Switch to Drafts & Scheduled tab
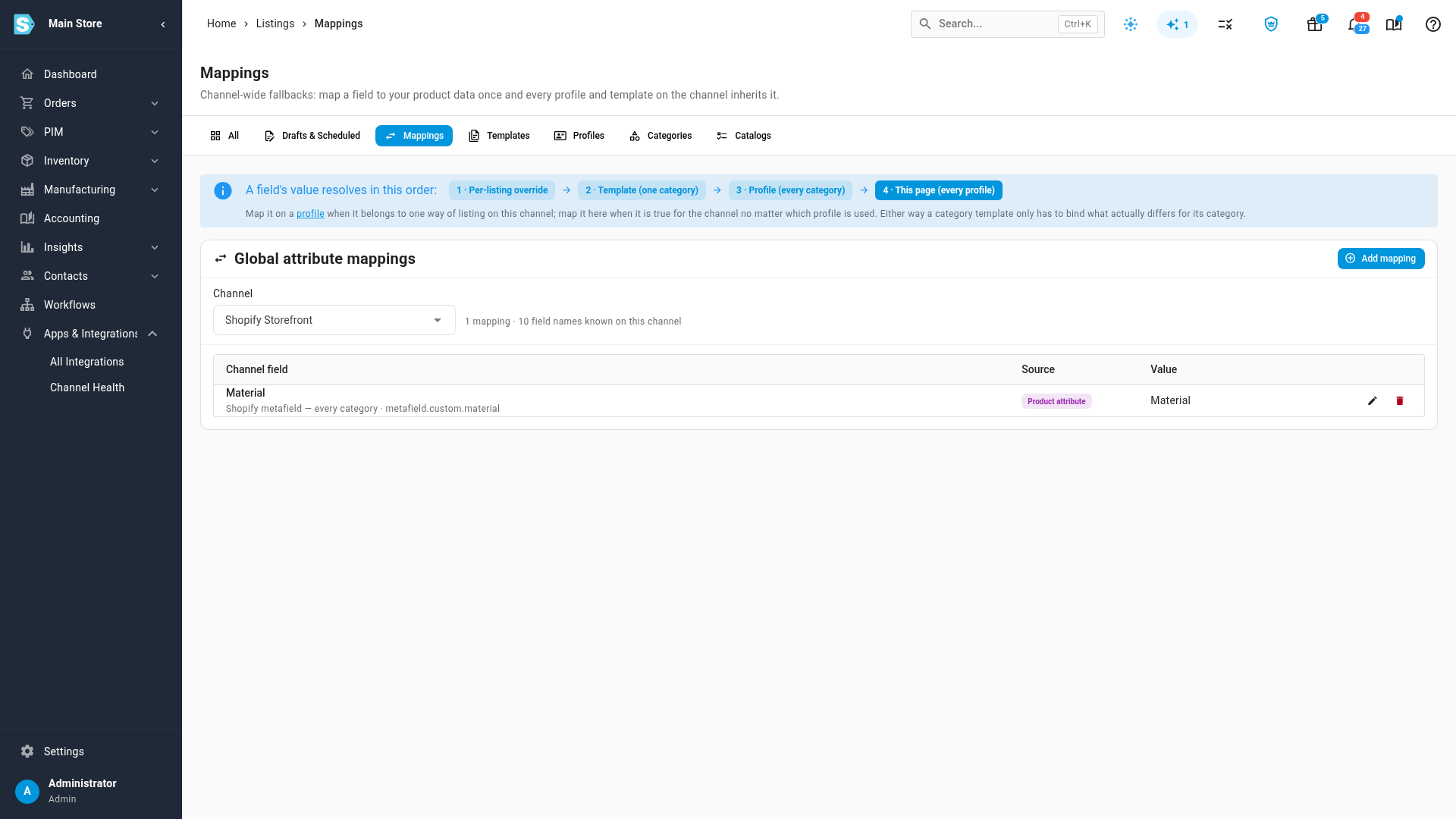This screenshot has height=819, width=1456. pyautogui.click(x=312, y=136)
